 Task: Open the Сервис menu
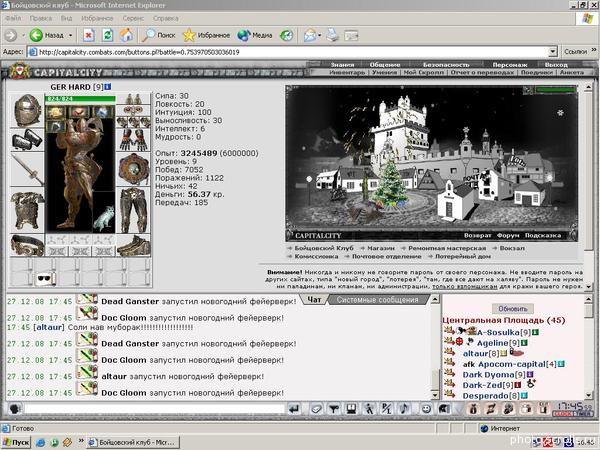133,18
